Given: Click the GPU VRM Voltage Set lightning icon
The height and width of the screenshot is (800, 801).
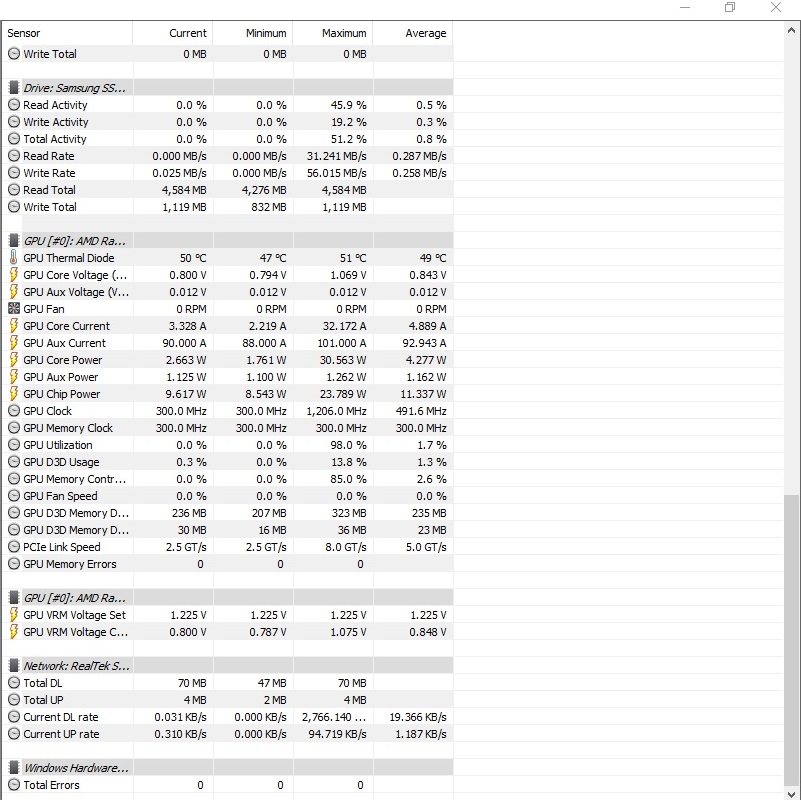Looking at the screenshot, I should point(14,615).
